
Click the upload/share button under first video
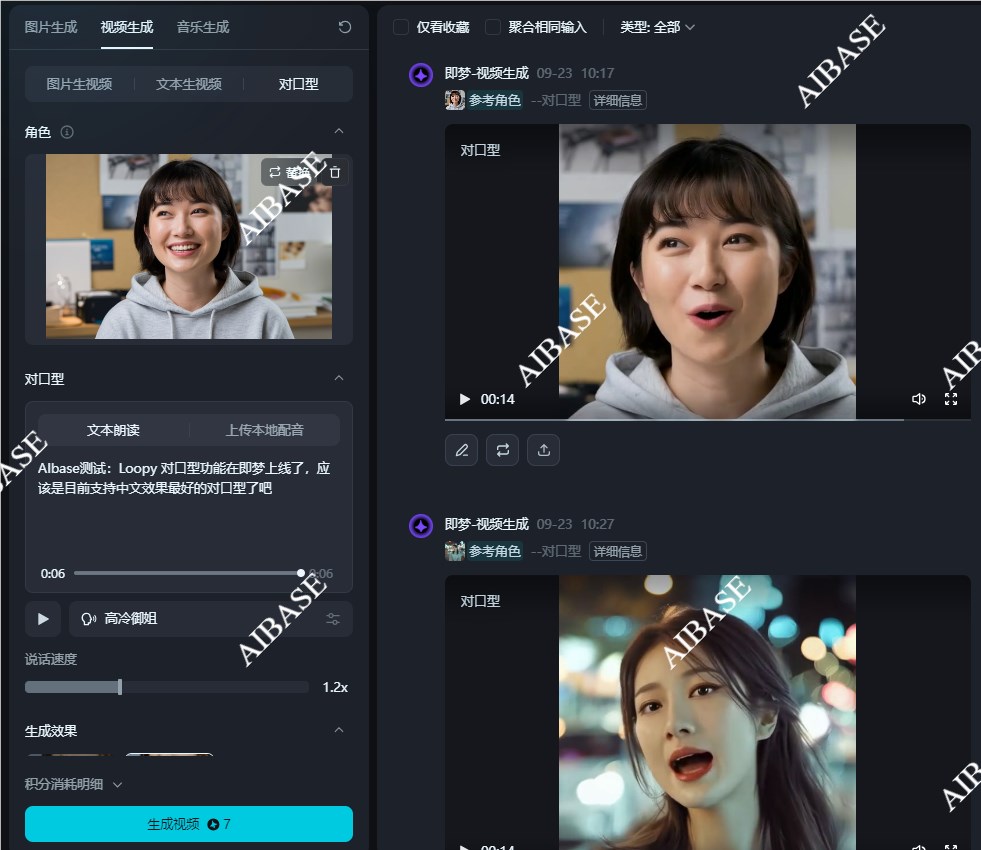544,450
